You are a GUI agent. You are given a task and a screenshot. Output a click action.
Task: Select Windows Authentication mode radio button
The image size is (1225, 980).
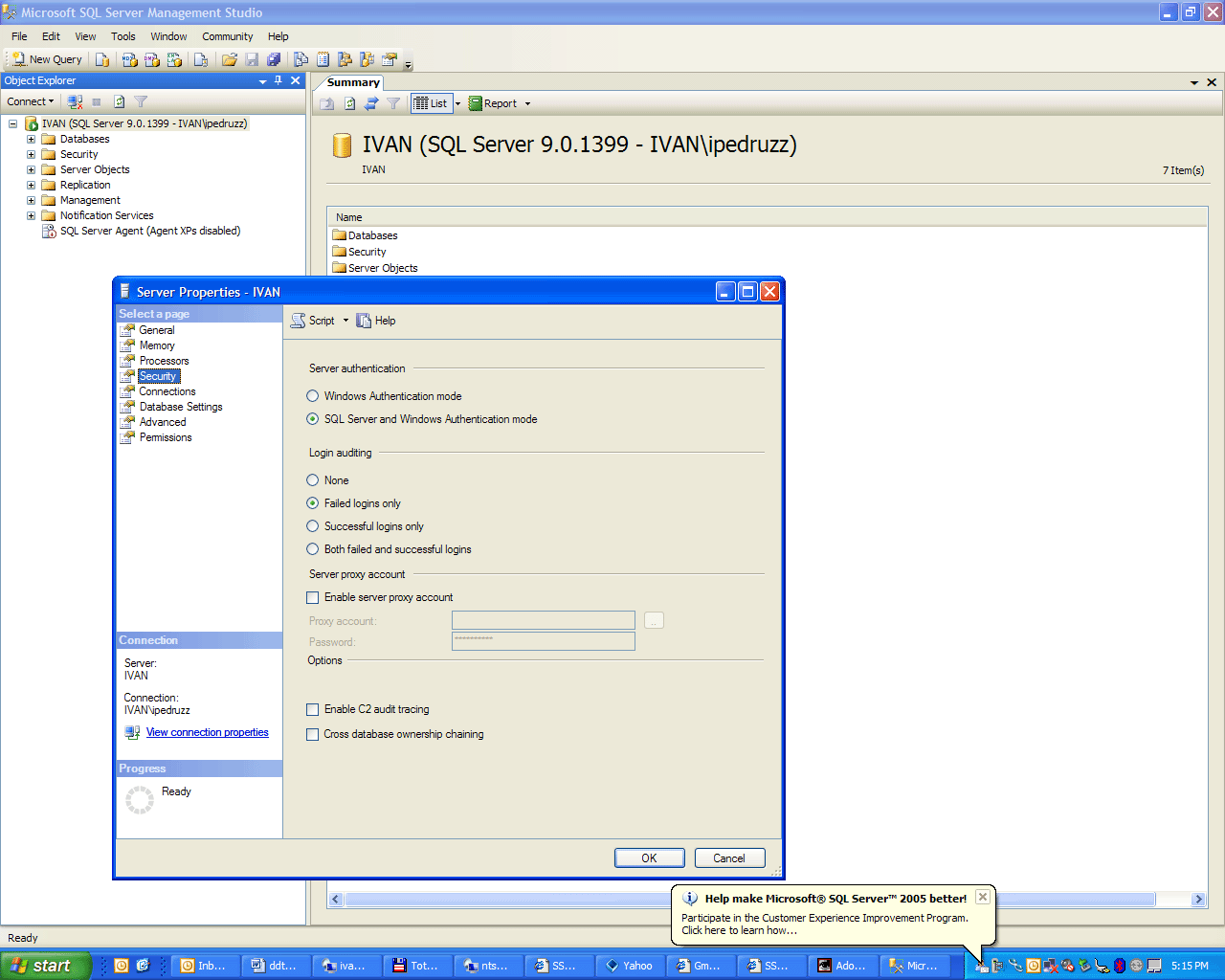[x=312, y=396]
